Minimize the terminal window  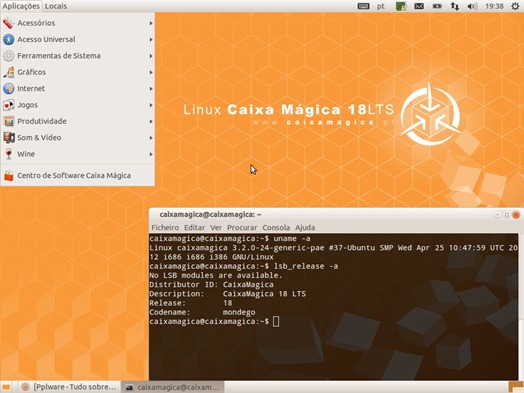click(497, 215)
